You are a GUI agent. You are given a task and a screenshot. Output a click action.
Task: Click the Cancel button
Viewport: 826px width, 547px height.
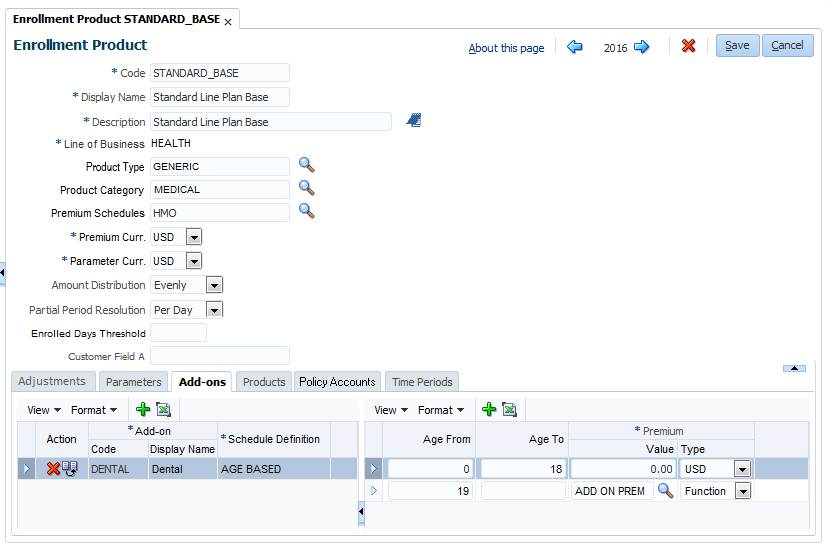[x=788, y=45]
